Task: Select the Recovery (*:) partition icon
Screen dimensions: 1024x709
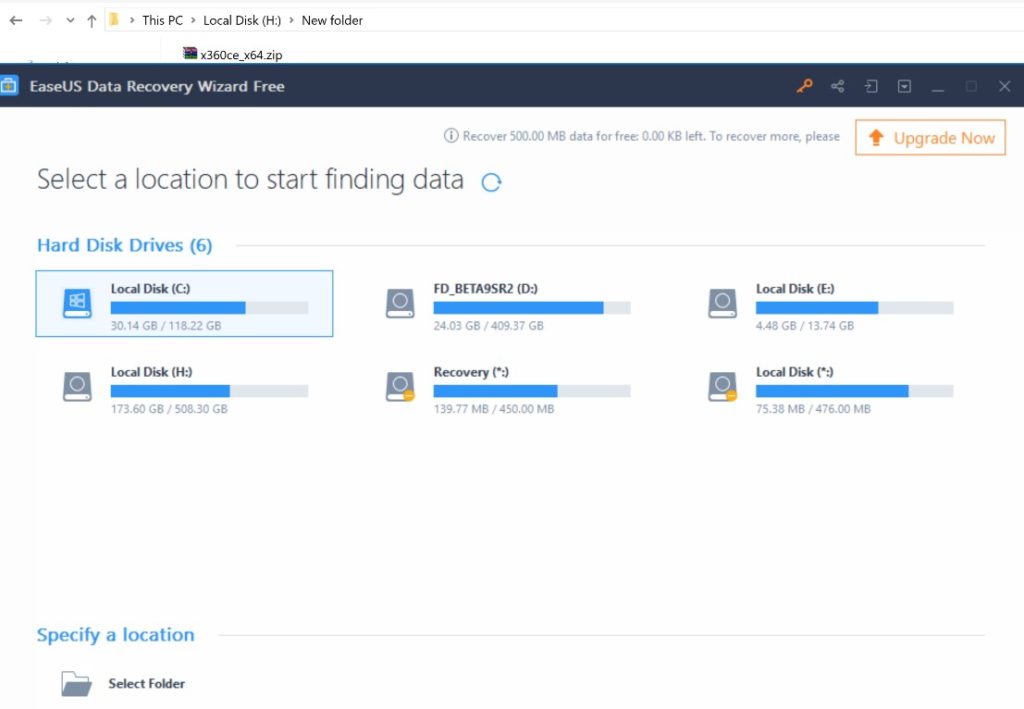Action: click(x=400, y=386)
